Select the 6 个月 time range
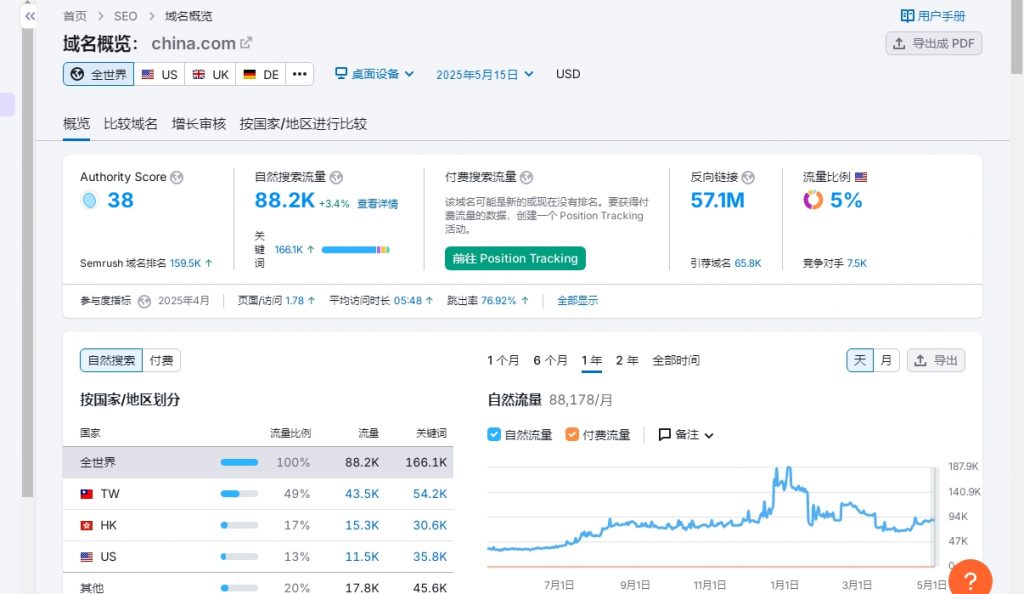The height and width of the screenshot is (594, 1024). (x=550, y=360)
